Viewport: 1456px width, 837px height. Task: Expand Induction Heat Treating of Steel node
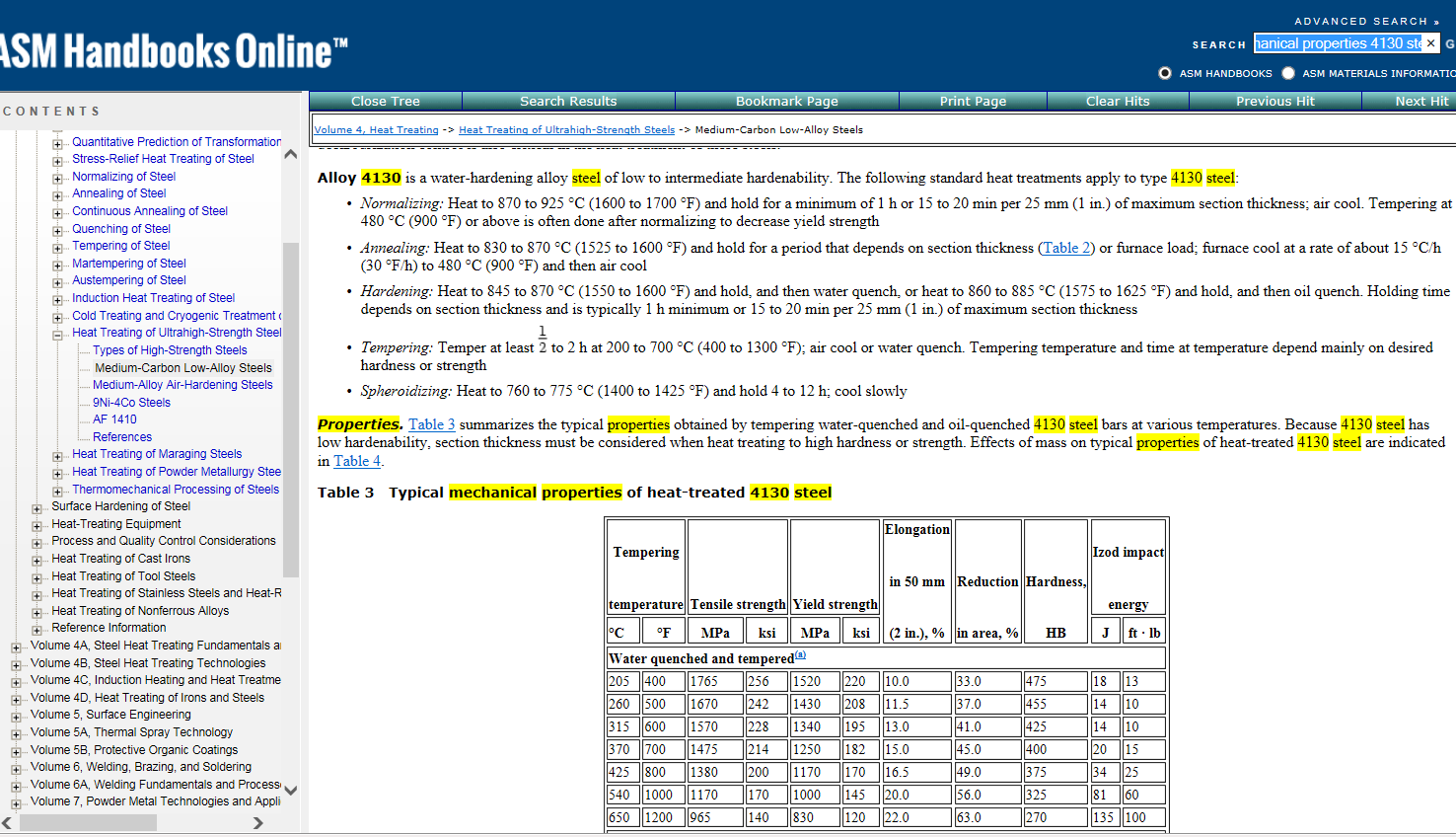point(57,300)
